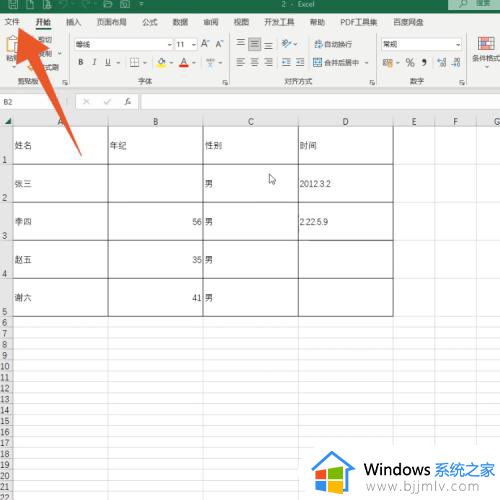Switch to the Insert (插入) tab
Screen dimensions: 500x500
73,22
